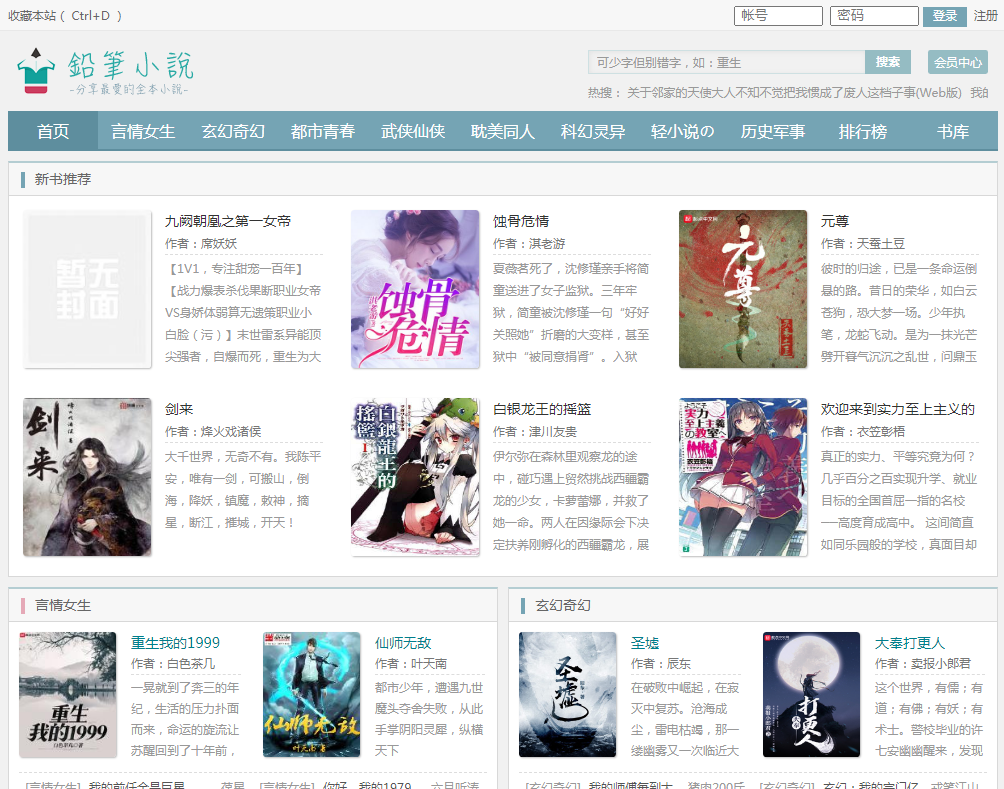Image resolution: width=1004 pixels, height=789 pixels.
Task: Click the 圣墟 book cover
Action: (568, 695)
